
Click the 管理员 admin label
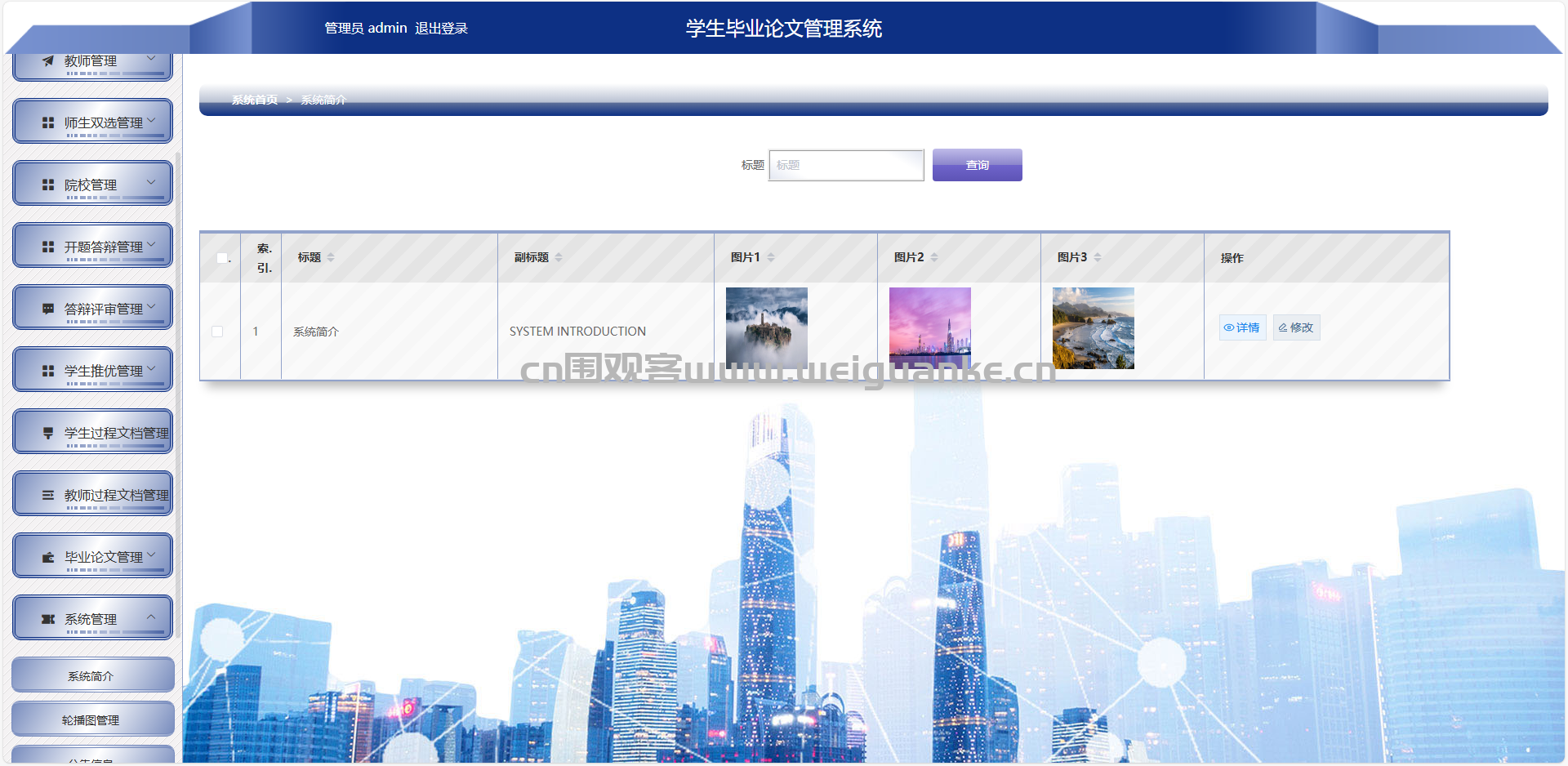(366, 29)
